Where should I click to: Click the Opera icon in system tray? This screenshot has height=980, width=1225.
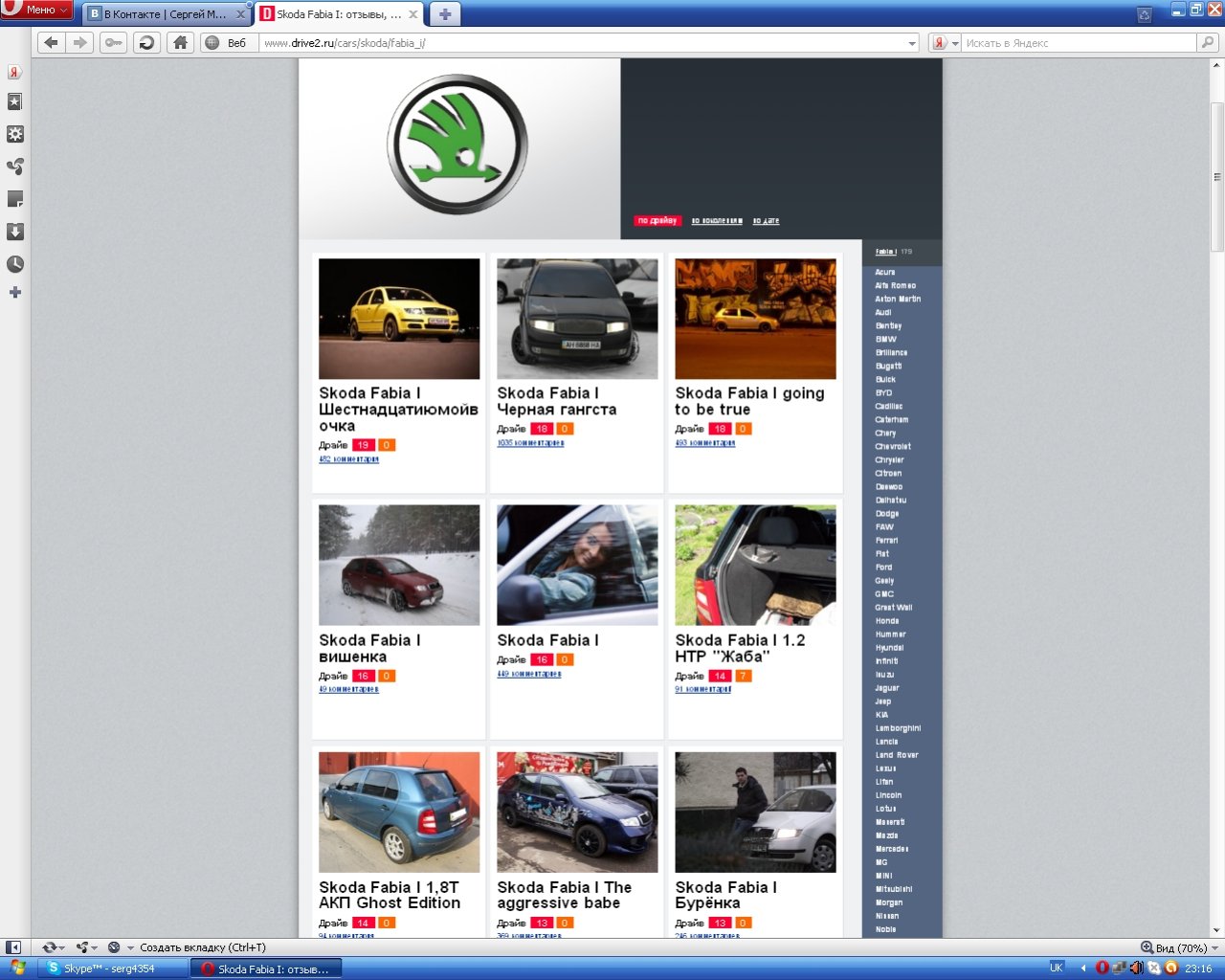1102,969
